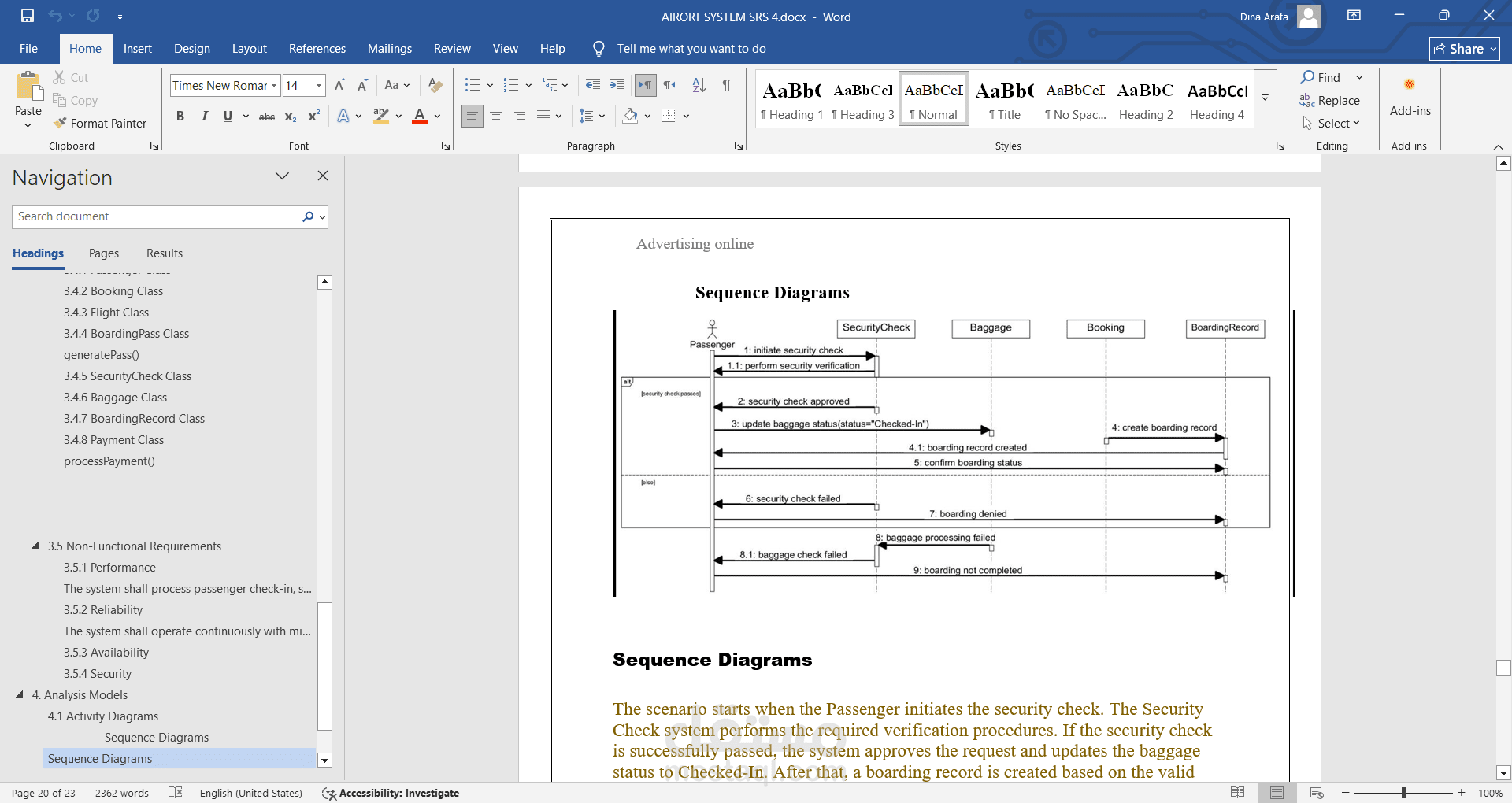Apply the Heading 1 style
This screenshot has width=1512, height=803.
coord(792,98)
